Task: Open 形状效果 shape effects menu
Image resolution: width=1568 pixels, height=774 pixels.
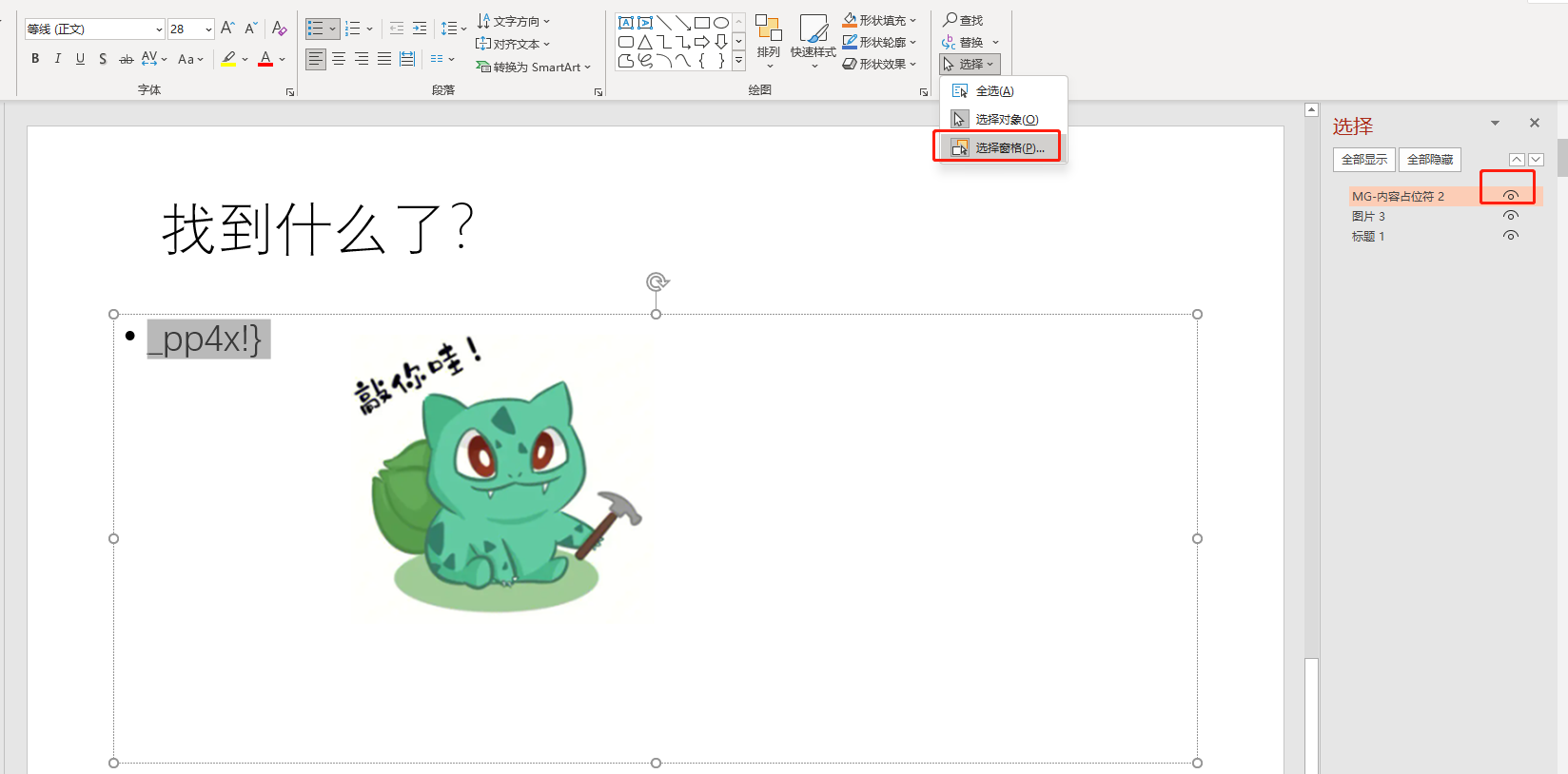Action: click(x=880, y=64)
